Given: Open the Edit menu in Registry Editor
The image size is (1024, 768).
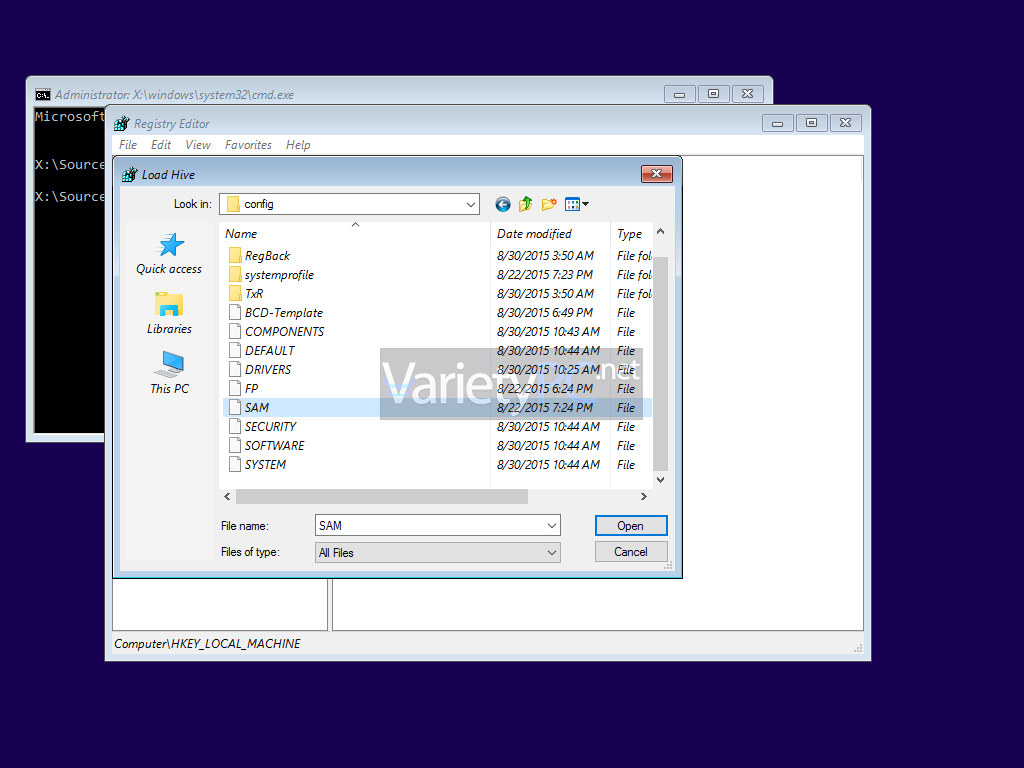Looking at the screenshot, I should 161,144.
